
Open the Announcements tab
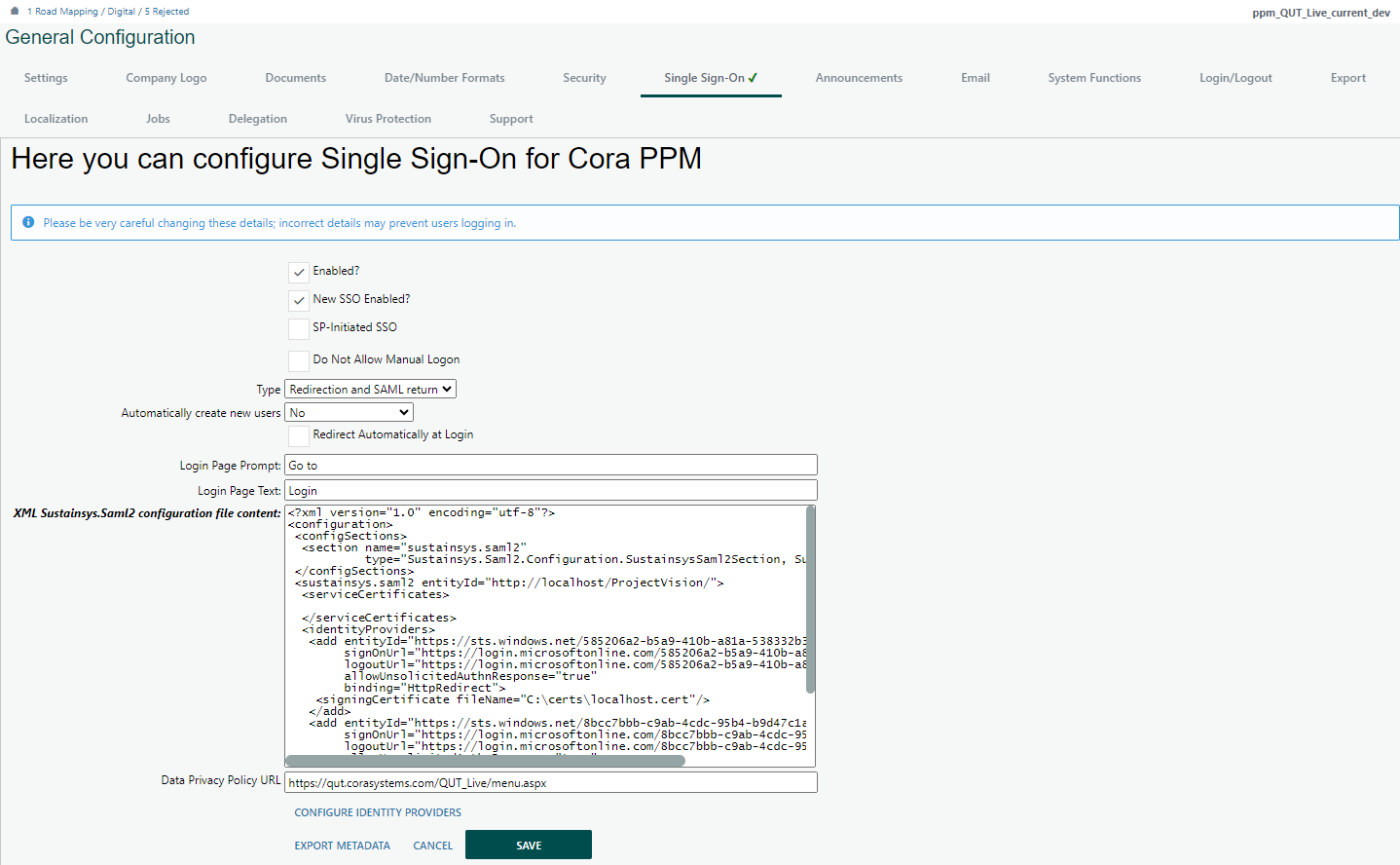pos(859,78)
